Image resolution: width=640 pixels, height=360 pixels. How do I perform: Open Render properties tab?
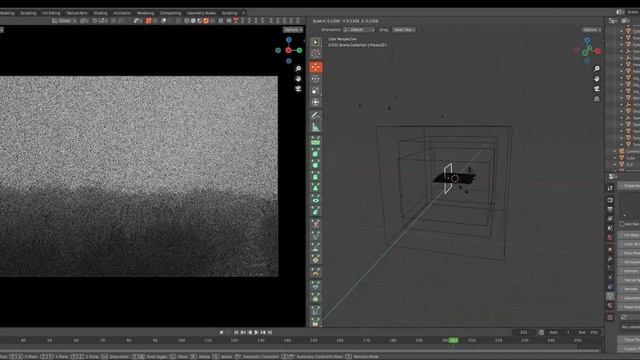(x=610, y=200)
